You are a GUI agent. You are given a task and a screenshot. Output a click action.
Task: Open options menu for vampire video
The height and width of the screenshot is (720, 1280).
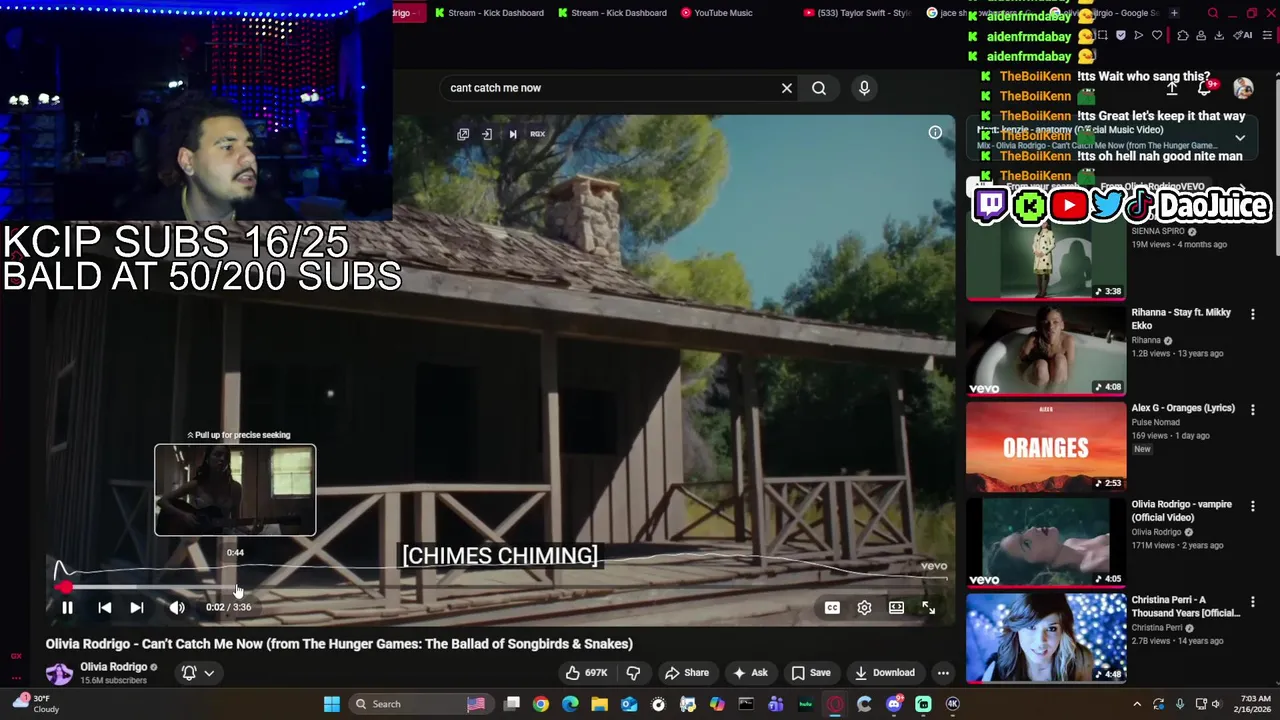(x=1252, y=506)
